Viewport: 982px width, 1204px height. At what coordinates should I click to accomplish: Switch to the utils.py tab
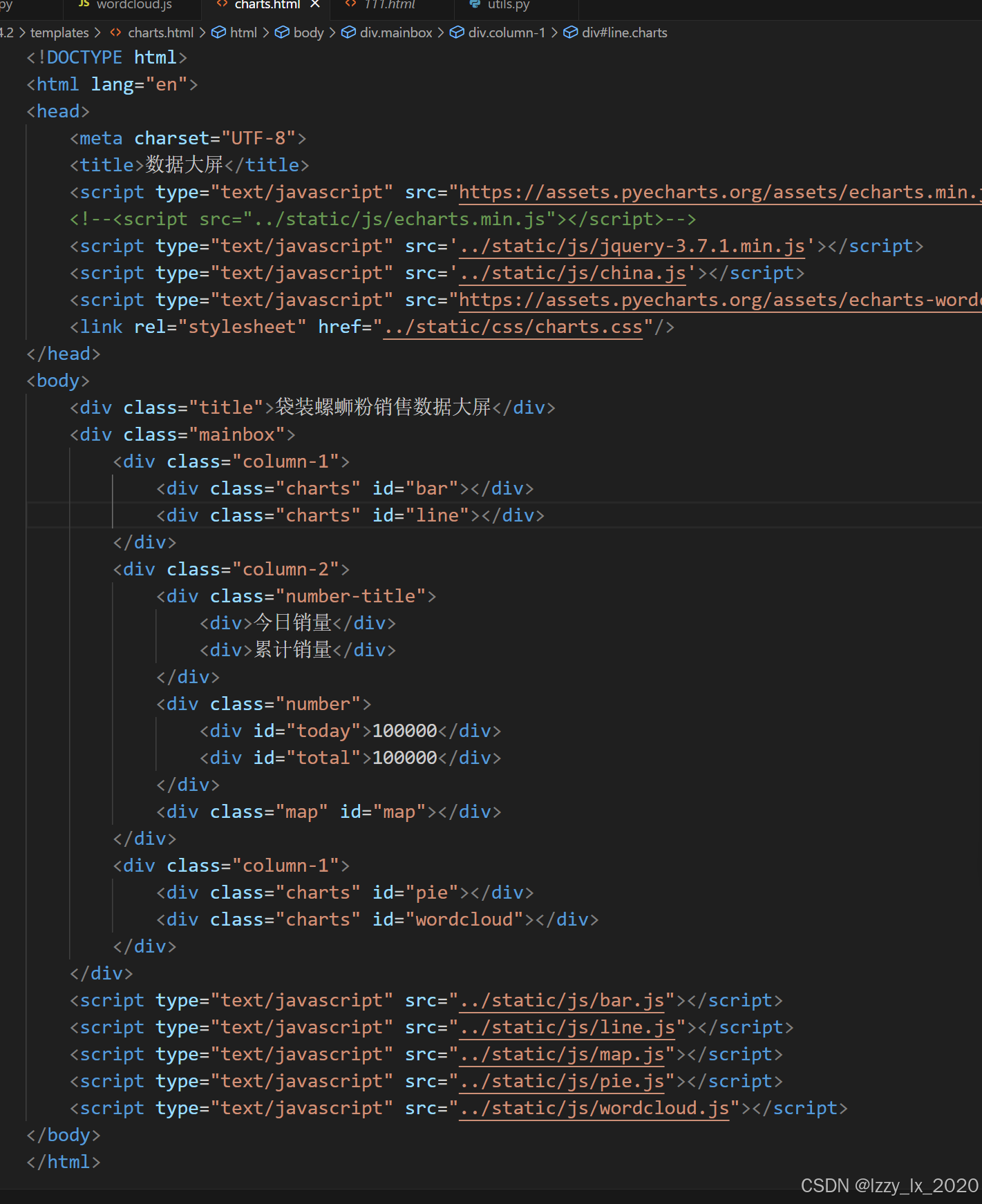(x=508, y=6)
